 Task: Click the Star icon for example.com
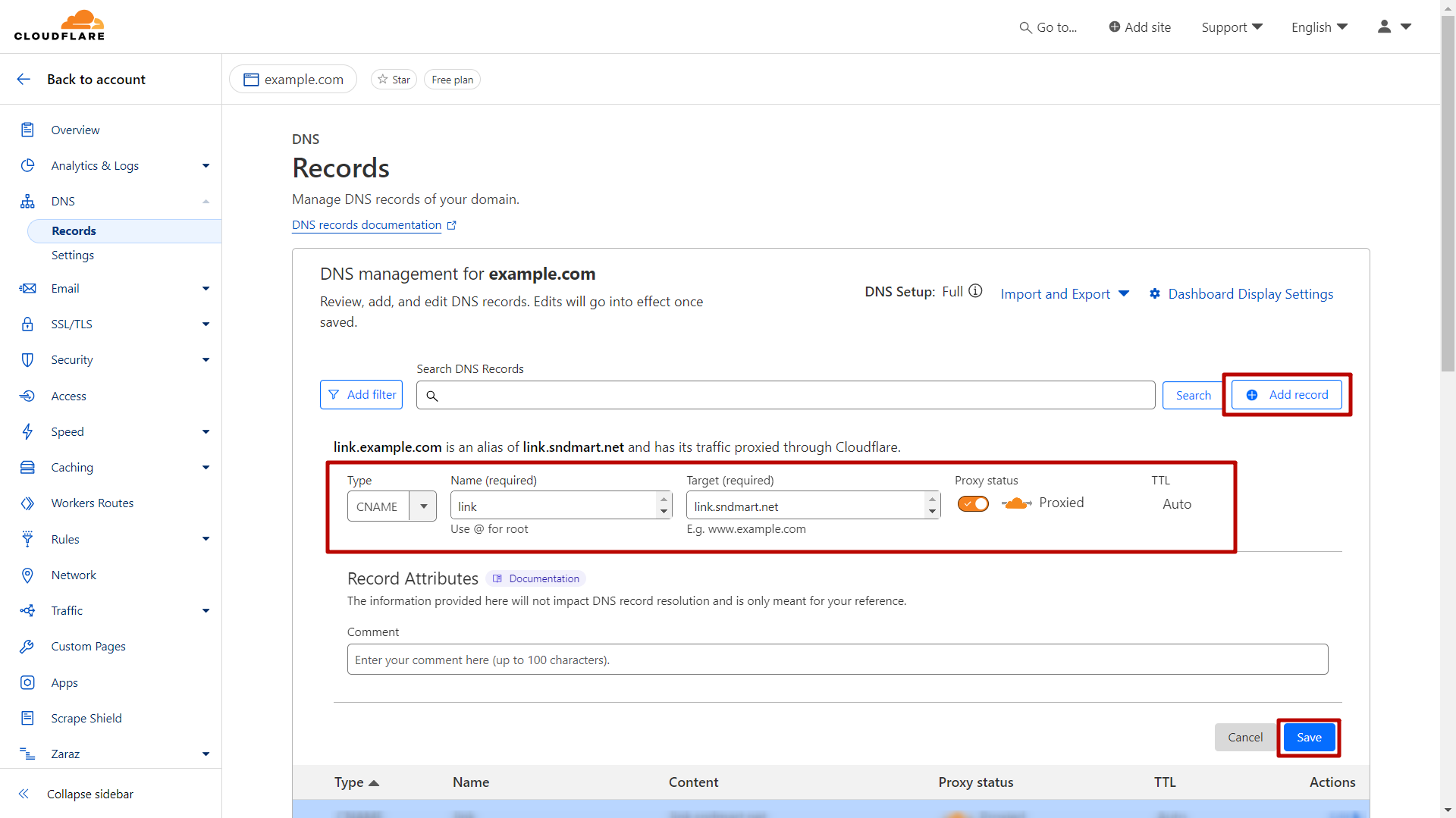[383, 80]
